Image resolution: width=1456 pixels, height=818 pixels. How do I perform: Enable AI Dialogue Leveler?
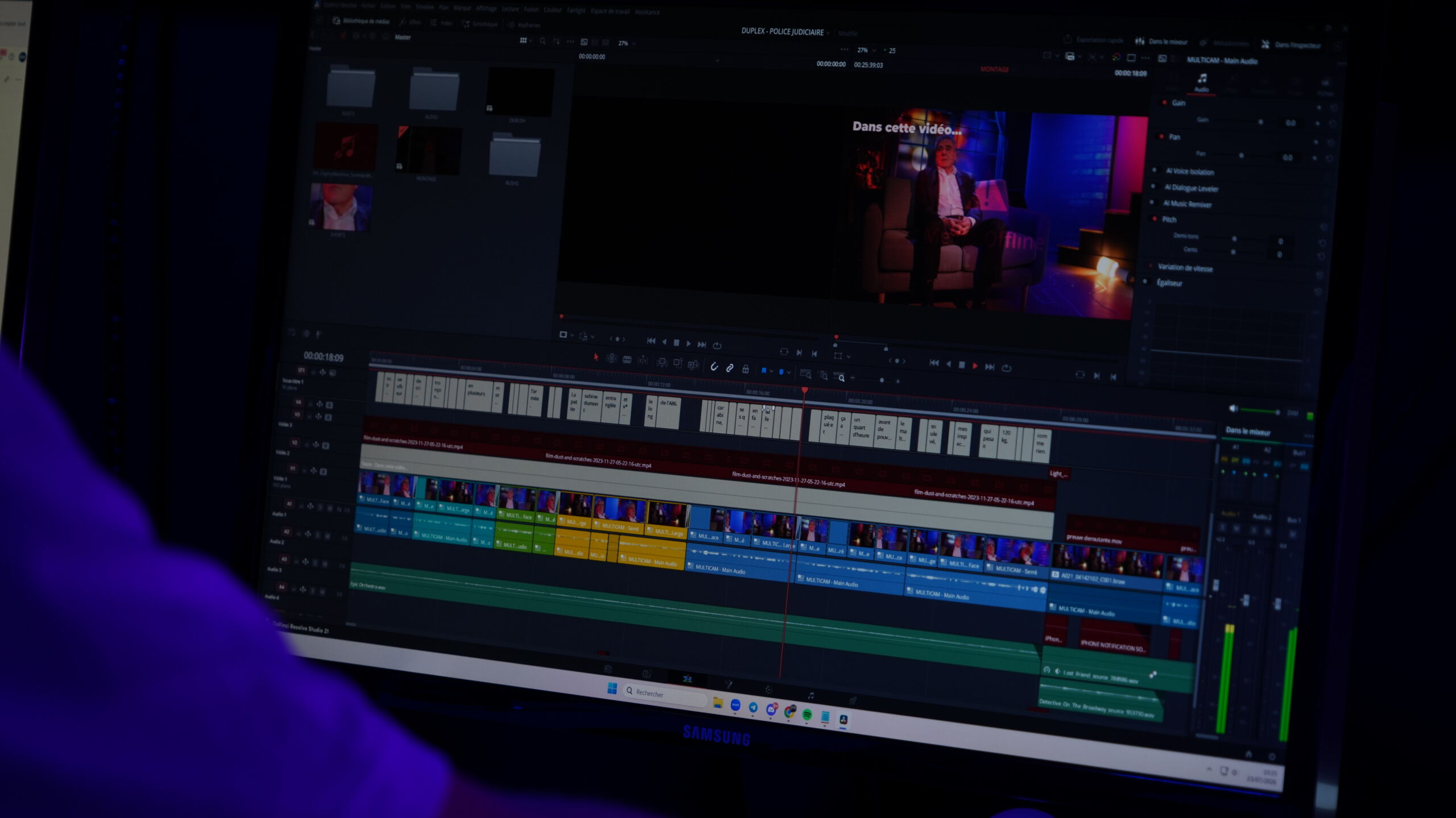tap(1153, 186)
